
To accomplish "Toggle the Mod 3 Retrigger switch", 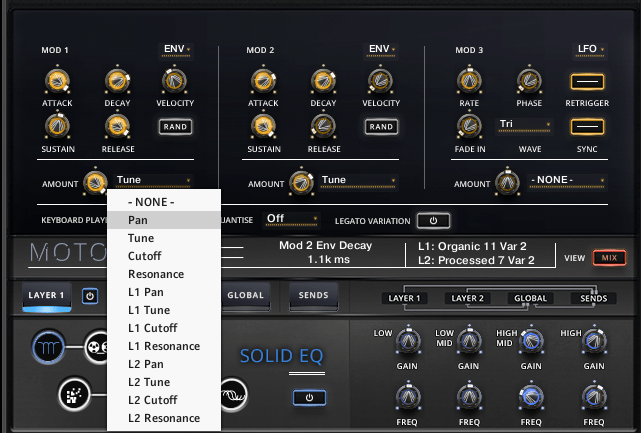I will coord(587,81).
